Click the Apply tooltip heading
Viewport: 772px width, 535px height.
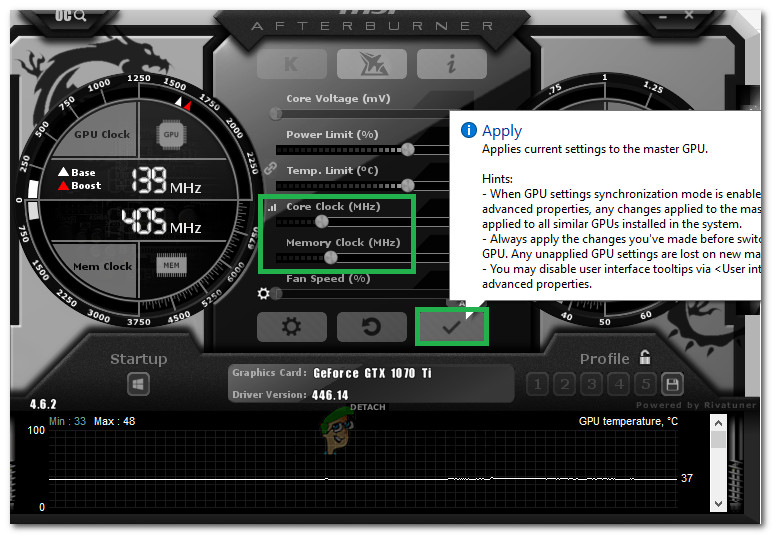(502, 131)
